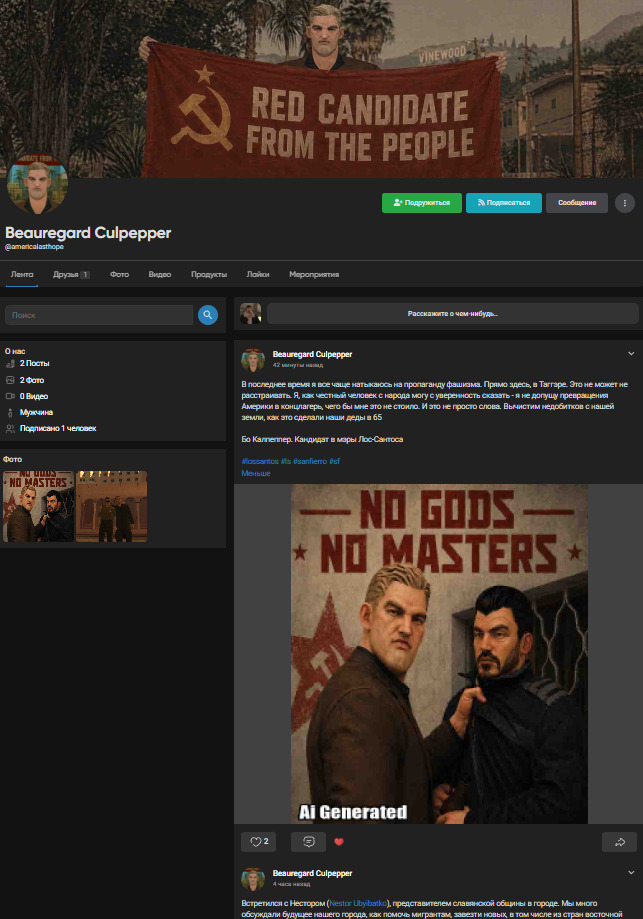Share the No Gods No Masters post
Screen dimensions: 643x919
tap(619, 842)
